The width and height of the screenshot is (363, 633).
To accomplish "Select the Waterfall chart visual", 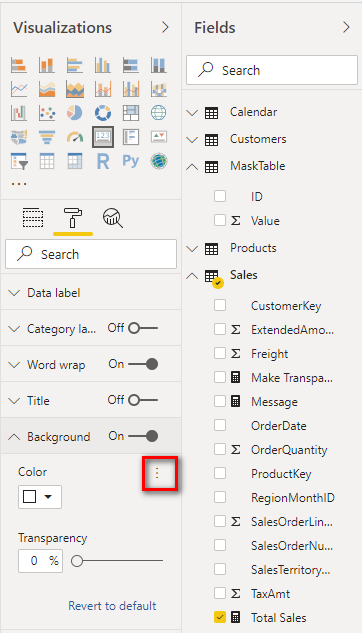I will point(19,113).
